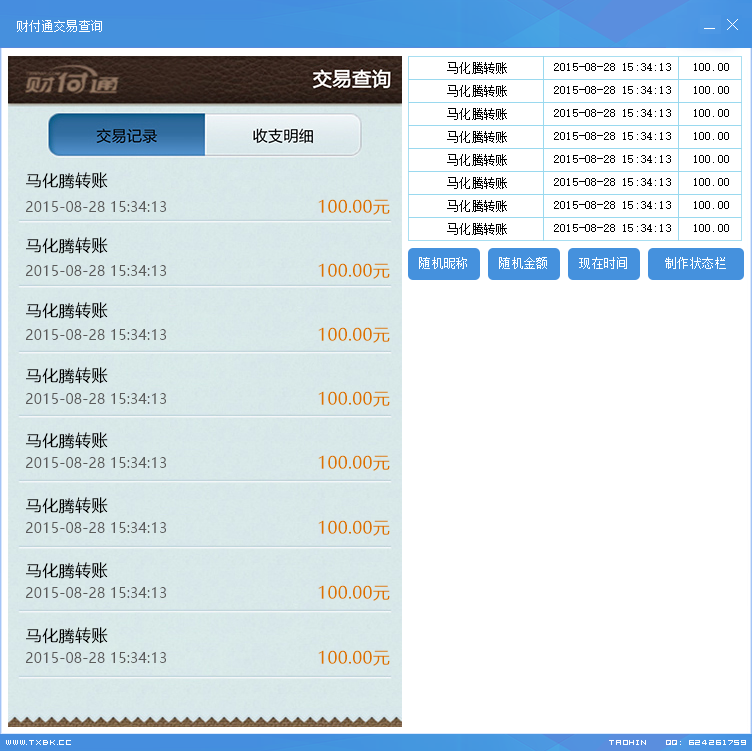This screenshot has height=751, width=752.
Task: Click the 随机昵称 button
Action: pyautogui.click(x=444, y=263)
